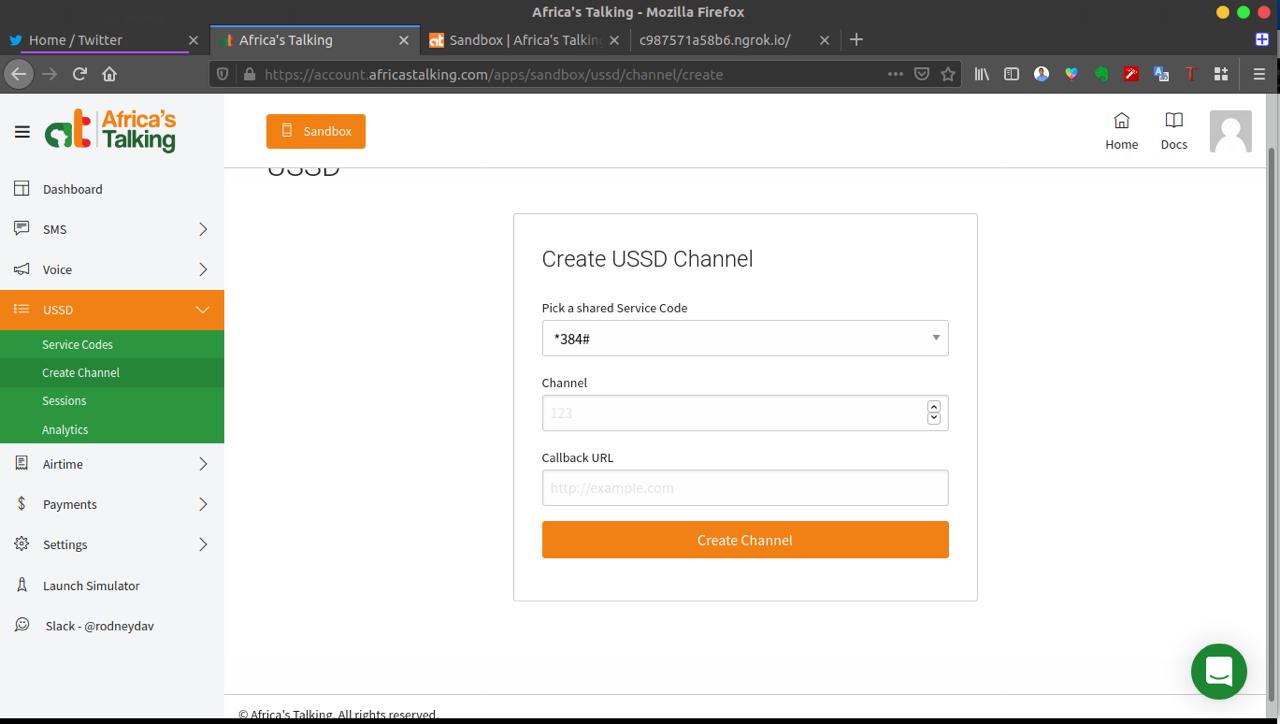The height and width of the screenshot is (724, 1280).
Task: Open the chat support bubble
Action: tap(1219, 671)
